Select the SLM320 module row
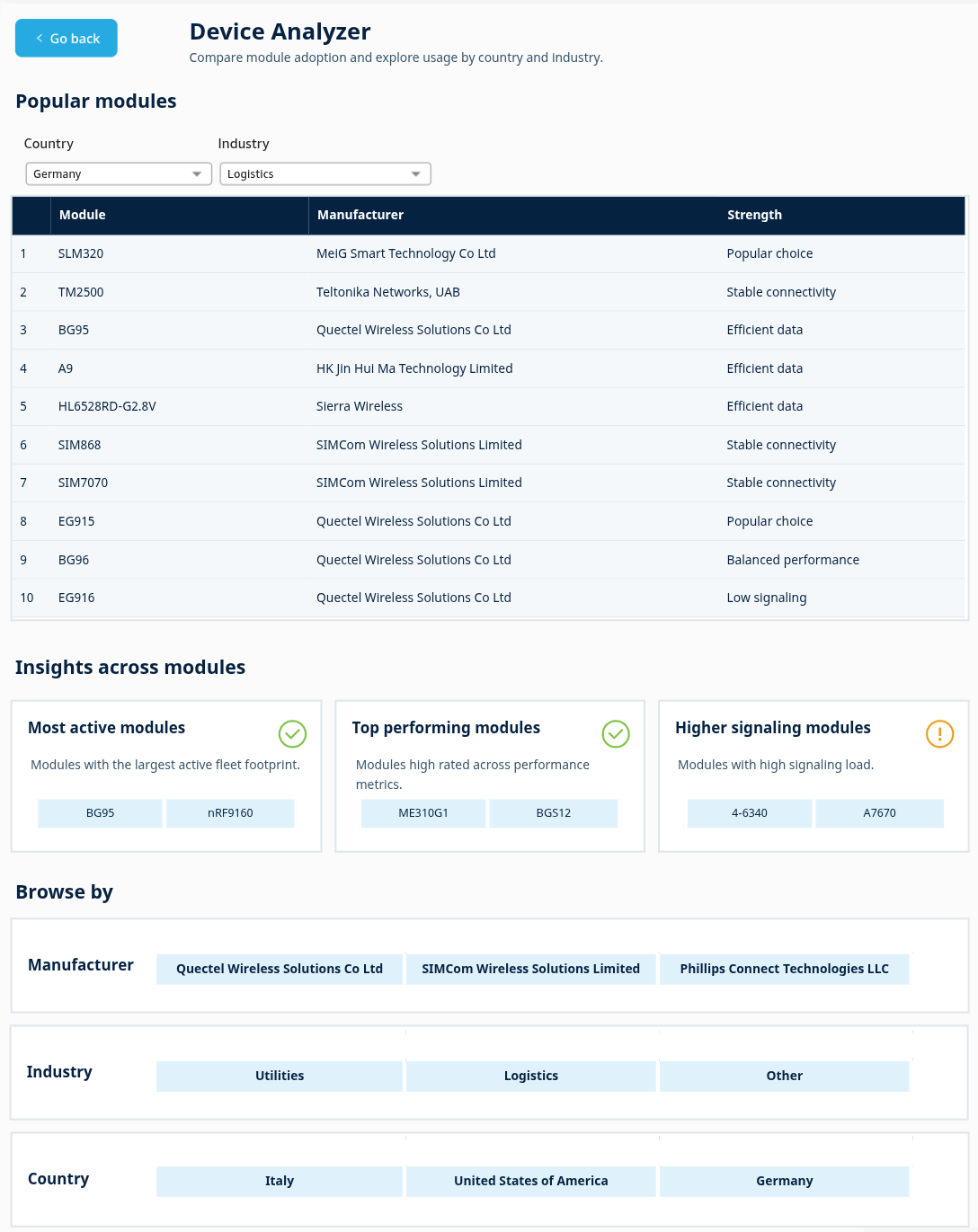The image size is (978, 1232). click(488, 253)
